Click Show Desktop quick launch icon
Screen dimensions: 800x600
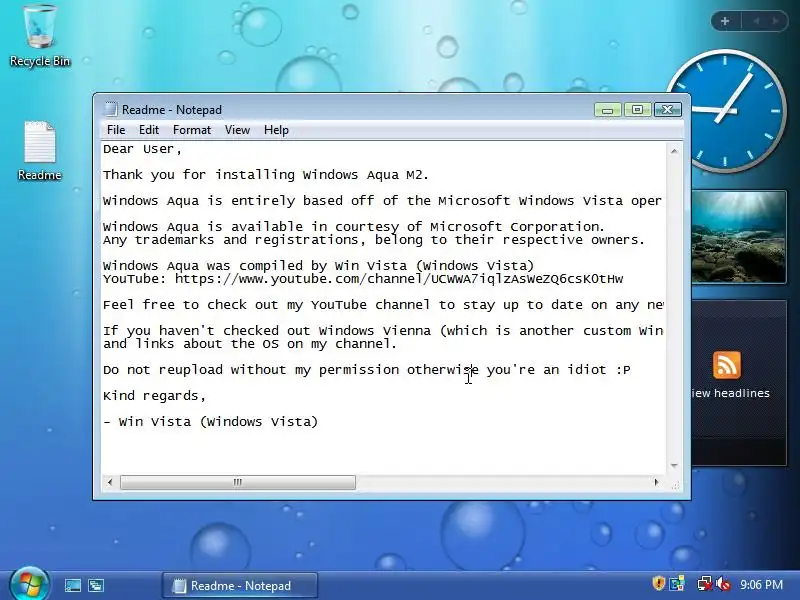72,585
